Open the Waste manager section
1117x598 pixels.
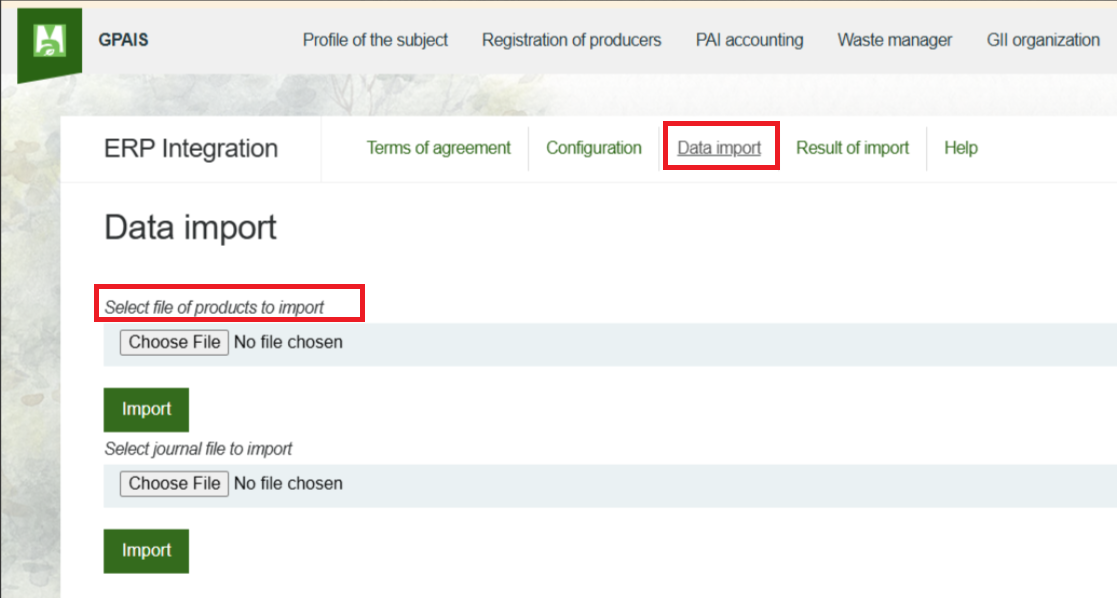(894, 40)
